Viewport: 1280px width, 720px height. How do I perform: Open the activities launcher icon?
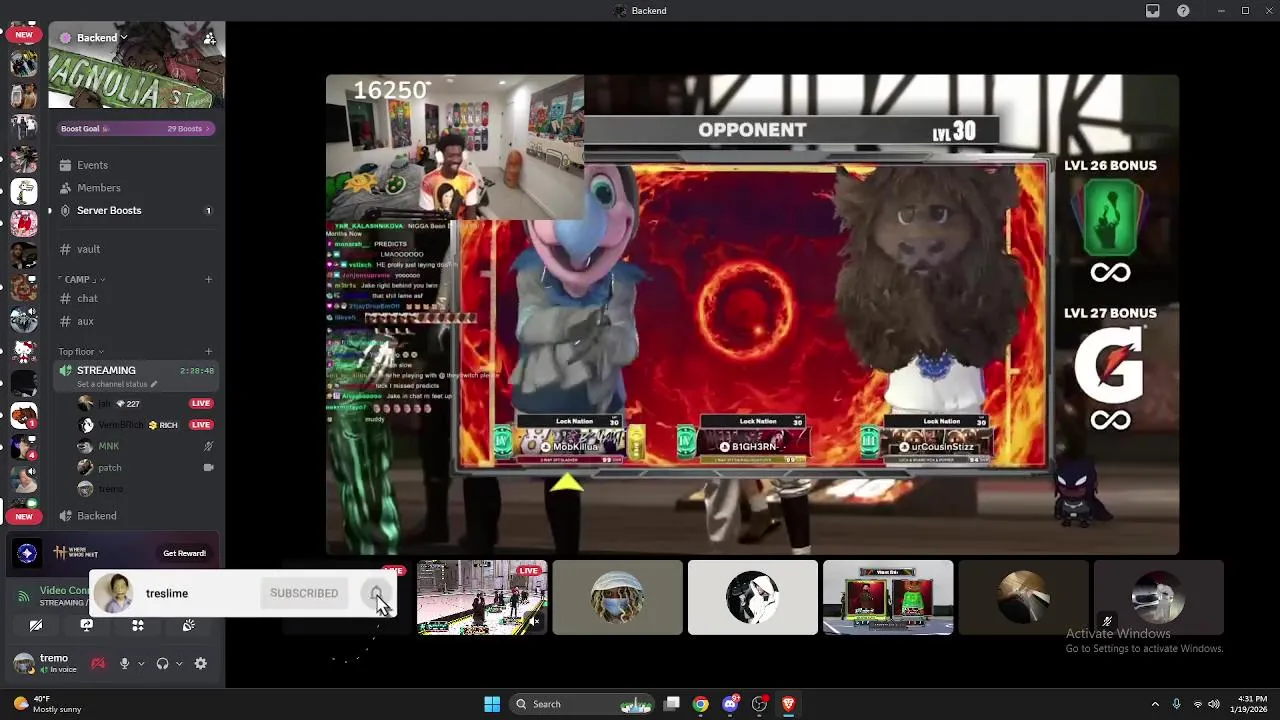138,625
